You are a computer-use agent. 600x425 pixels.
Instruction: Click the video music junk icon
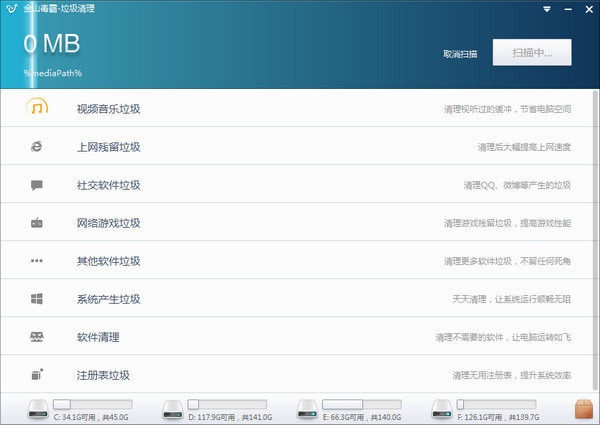(37, 108)
